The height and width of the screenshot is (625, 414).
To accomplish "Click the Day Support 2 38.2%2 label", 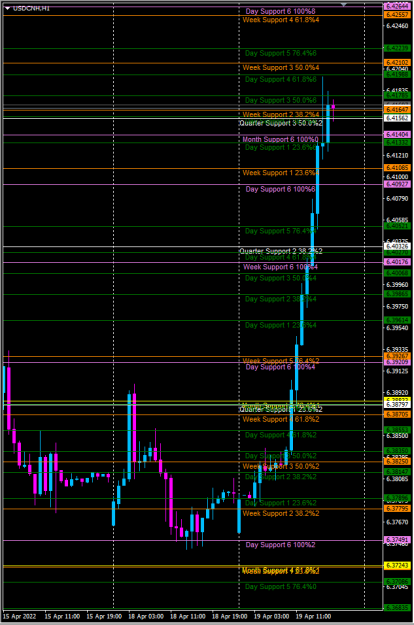I will [x=281, y=477].
